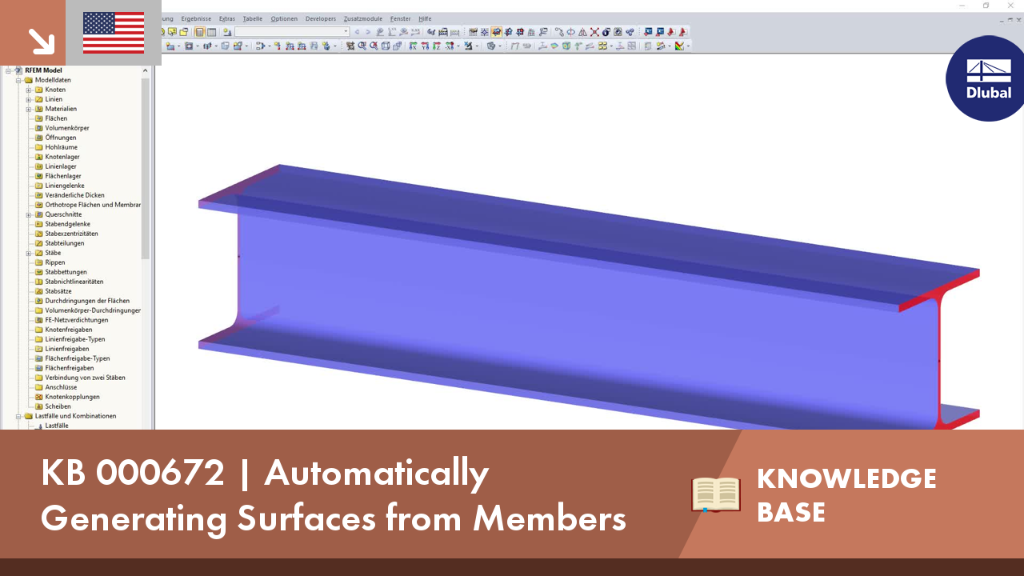Toggle the table panel button beside navigator button
Image resolution: width=1024 pixels, height=576 pixels.
point(212,31)
